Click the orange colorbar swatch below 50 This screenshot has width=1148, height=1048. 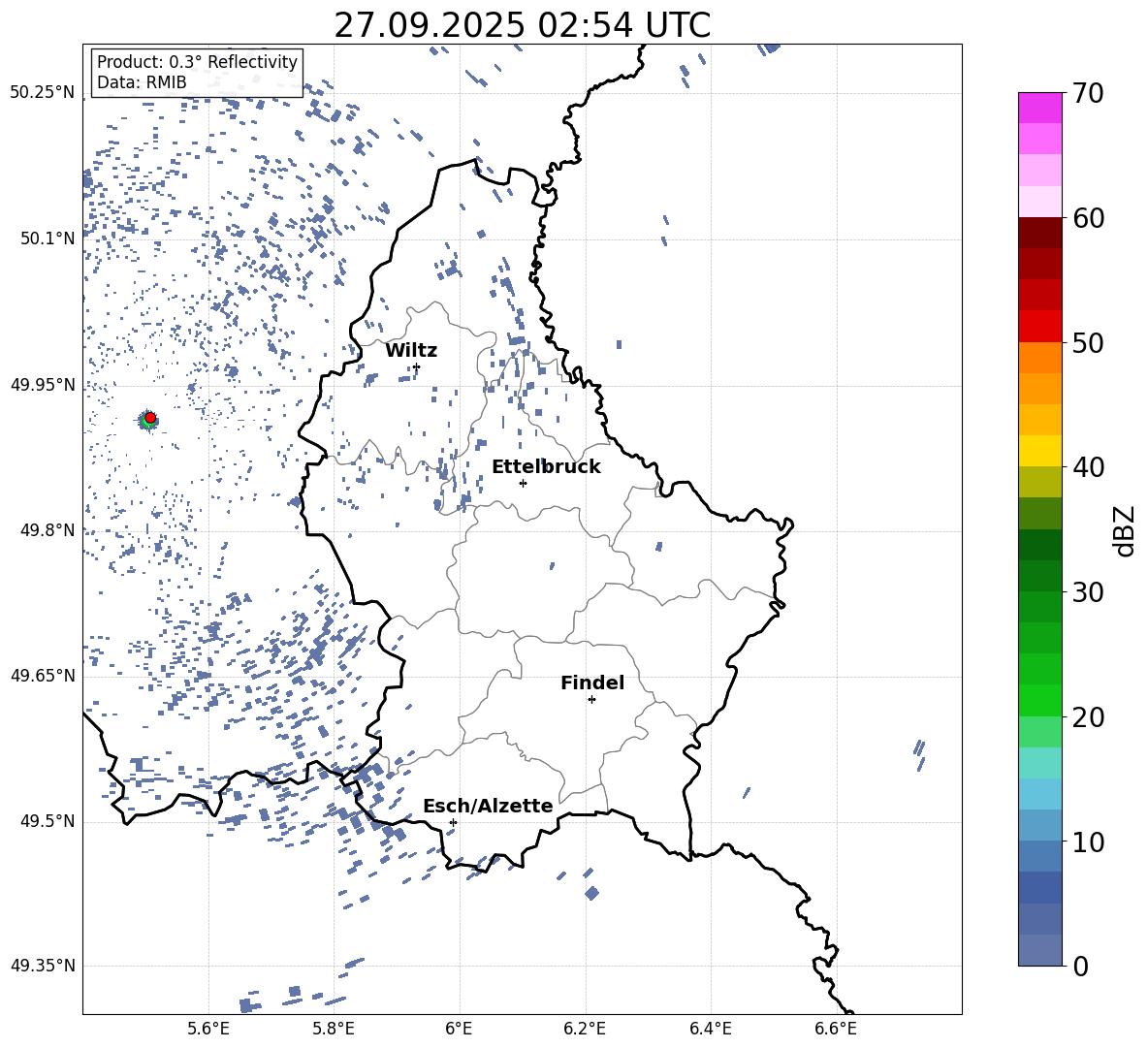coord(1039,358)
